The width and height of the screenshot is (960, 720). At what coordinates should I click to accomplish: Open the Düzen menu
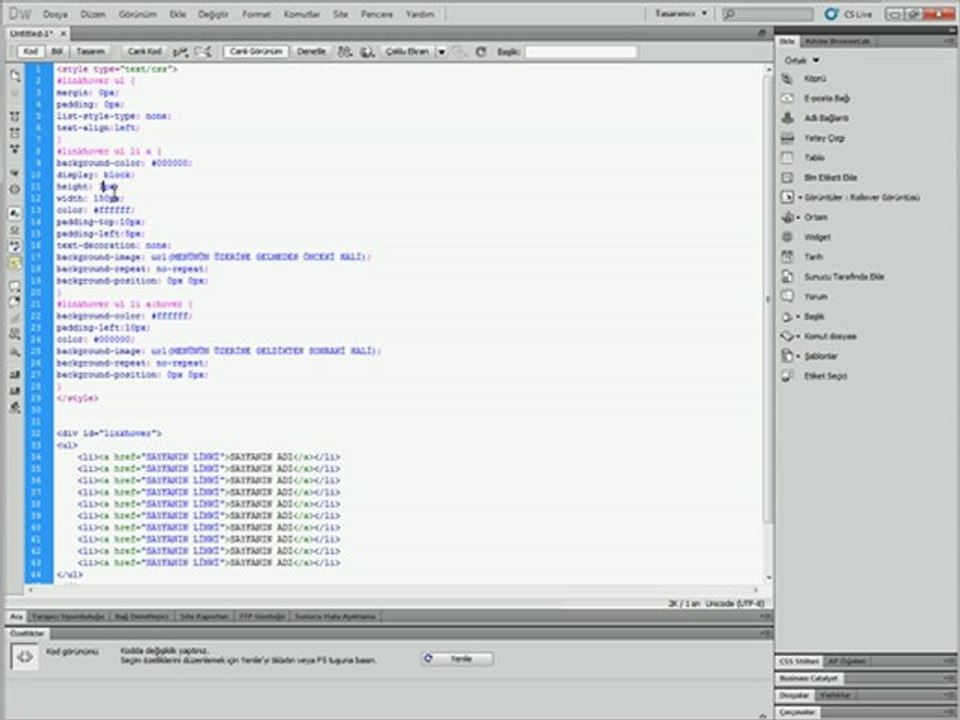[93, 14]
